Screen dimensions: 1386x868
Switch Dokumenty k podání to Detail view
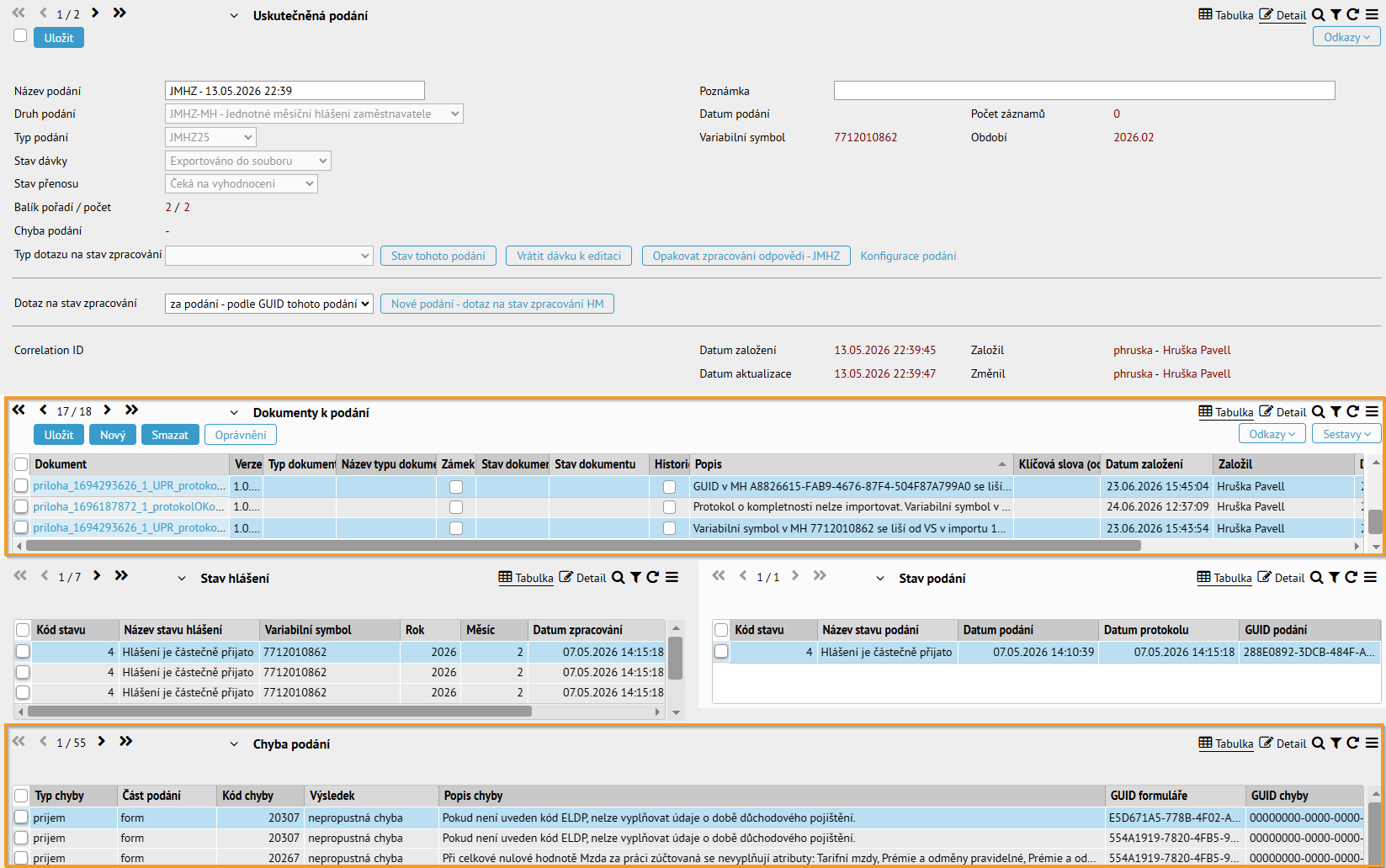coord(1282,412)
